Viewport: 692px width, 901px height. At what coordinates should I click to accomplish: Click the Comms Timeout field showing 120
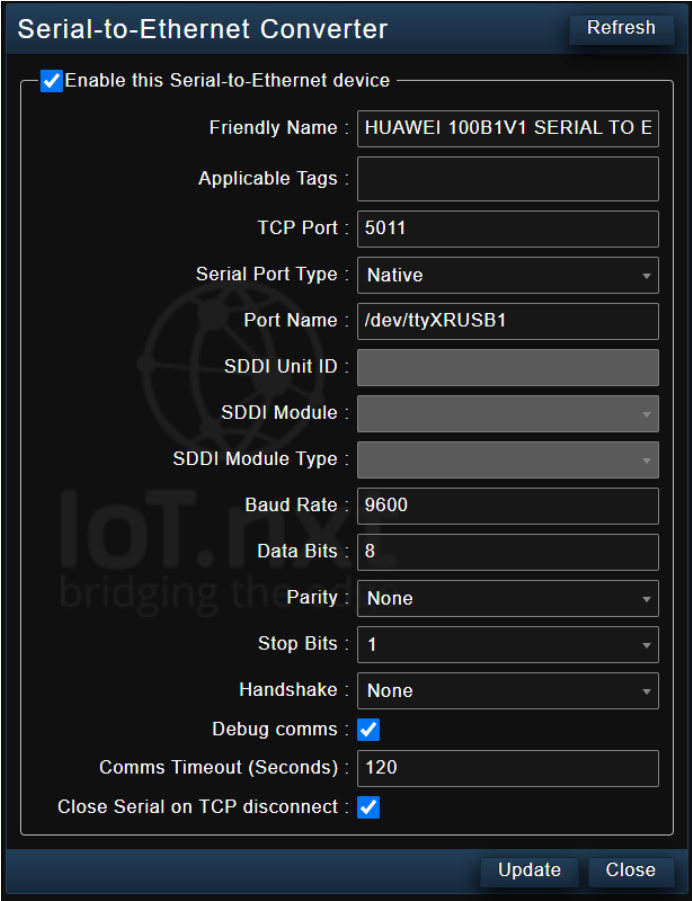click(x=508, y=768)
